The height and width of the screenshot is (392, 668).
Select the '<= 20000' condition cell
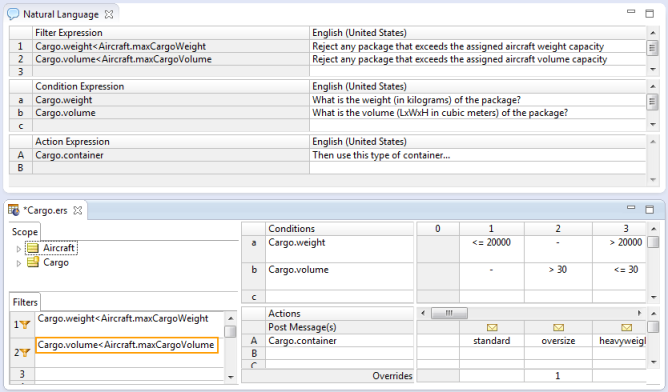[x=492, y=249]
